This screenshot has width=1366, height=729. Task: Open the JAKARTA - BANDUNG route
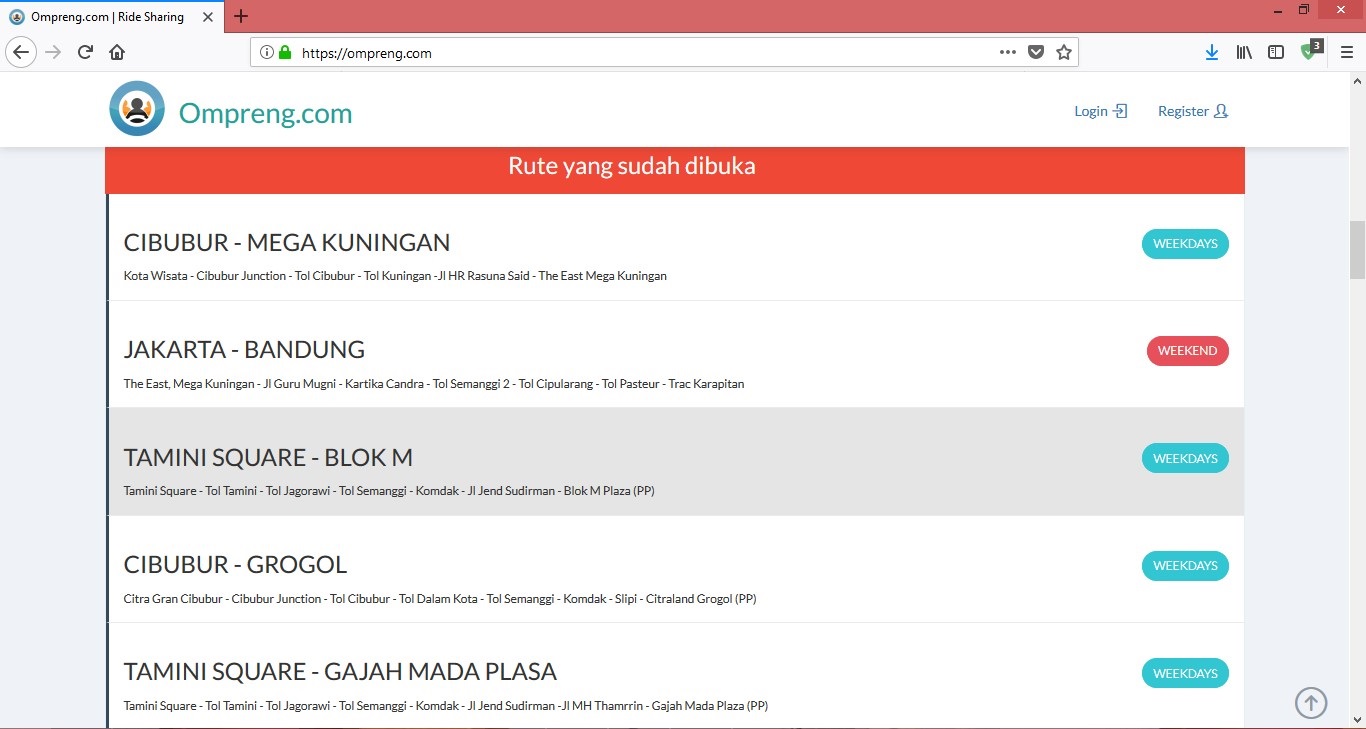(x=244, y=350)
